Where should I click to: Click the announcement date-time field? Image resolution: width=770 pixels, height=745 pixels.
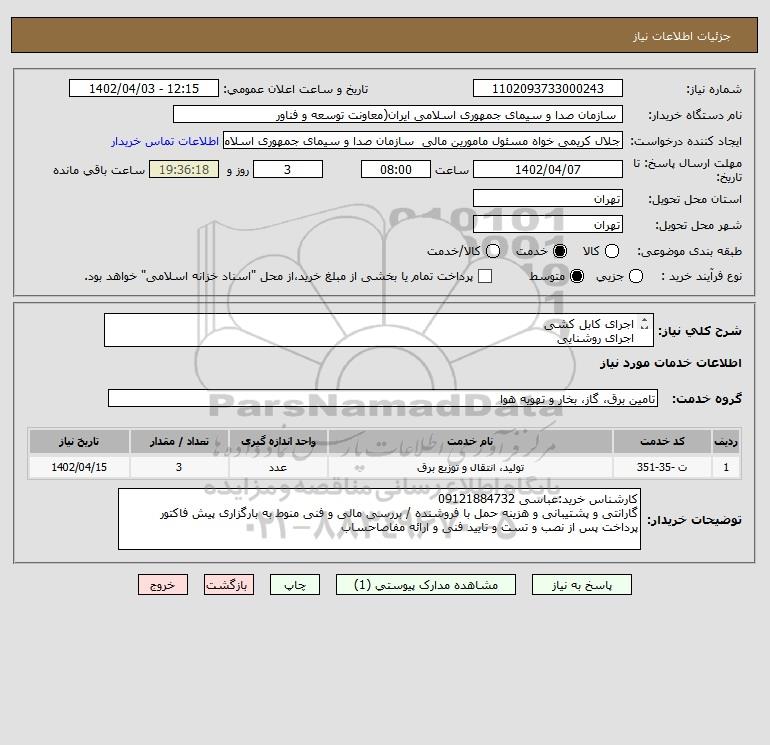[143, 88]
